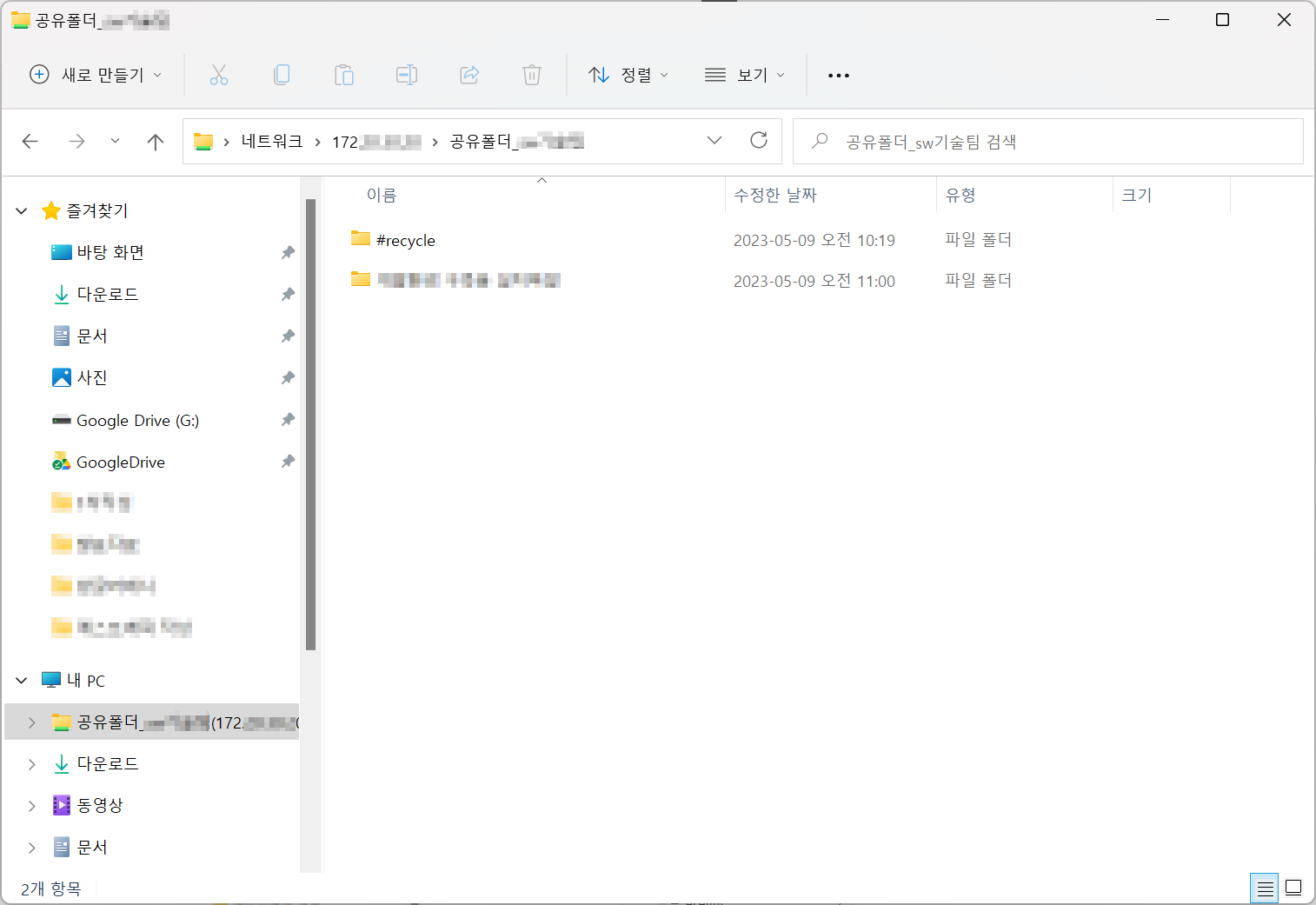Go up one folder level
This screenshot has height=905, width=1316.
(x=156, y=142)
